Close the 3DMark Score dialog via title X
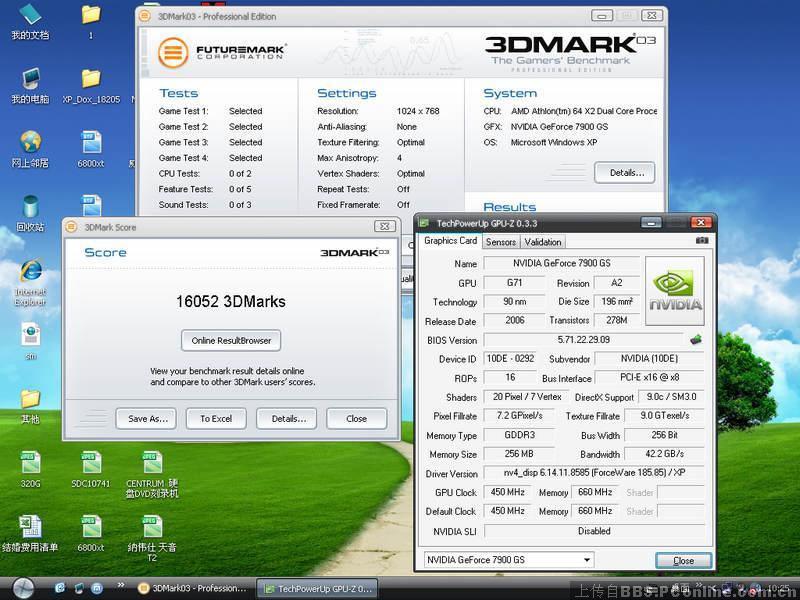This screenshot has height=600, width=800. click(x=385, y=226)
